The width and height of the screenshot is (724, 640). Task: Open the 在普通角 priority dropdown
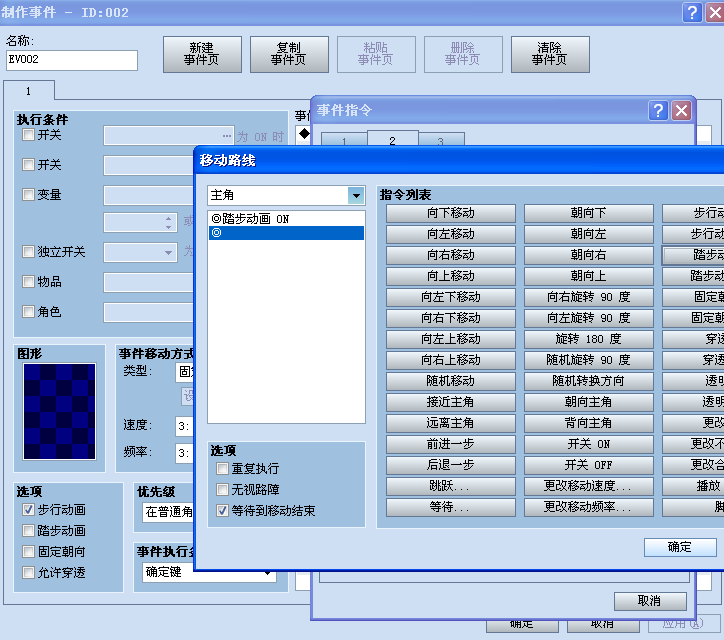tap(169, 512)
